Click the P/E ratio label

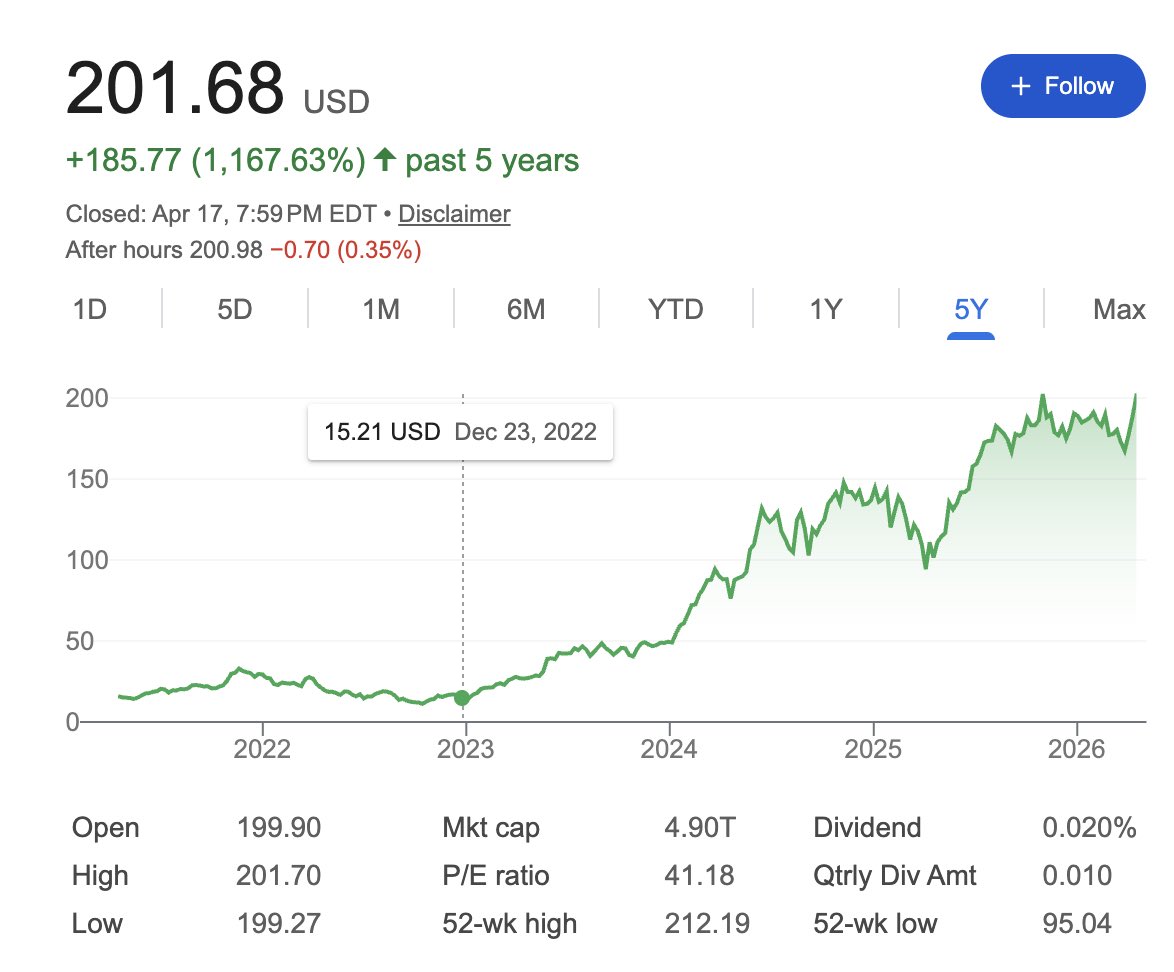tap(496, 876)
